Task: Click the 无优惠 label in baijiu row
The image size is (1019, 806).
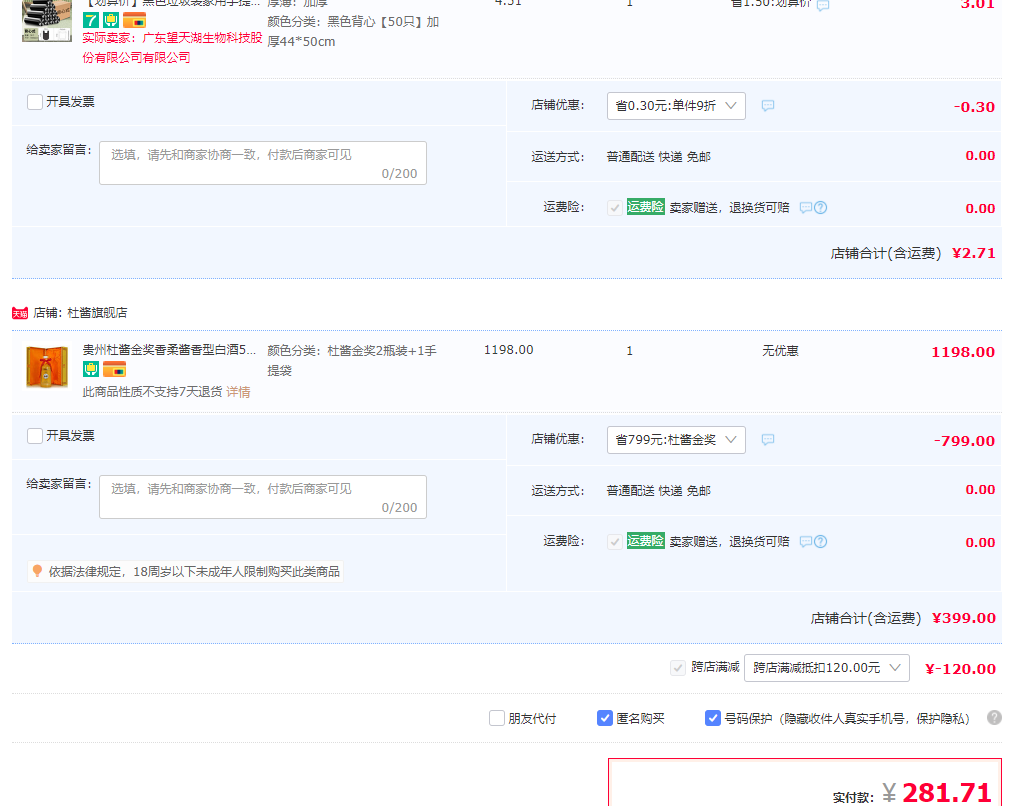Action: coord(780,351)
